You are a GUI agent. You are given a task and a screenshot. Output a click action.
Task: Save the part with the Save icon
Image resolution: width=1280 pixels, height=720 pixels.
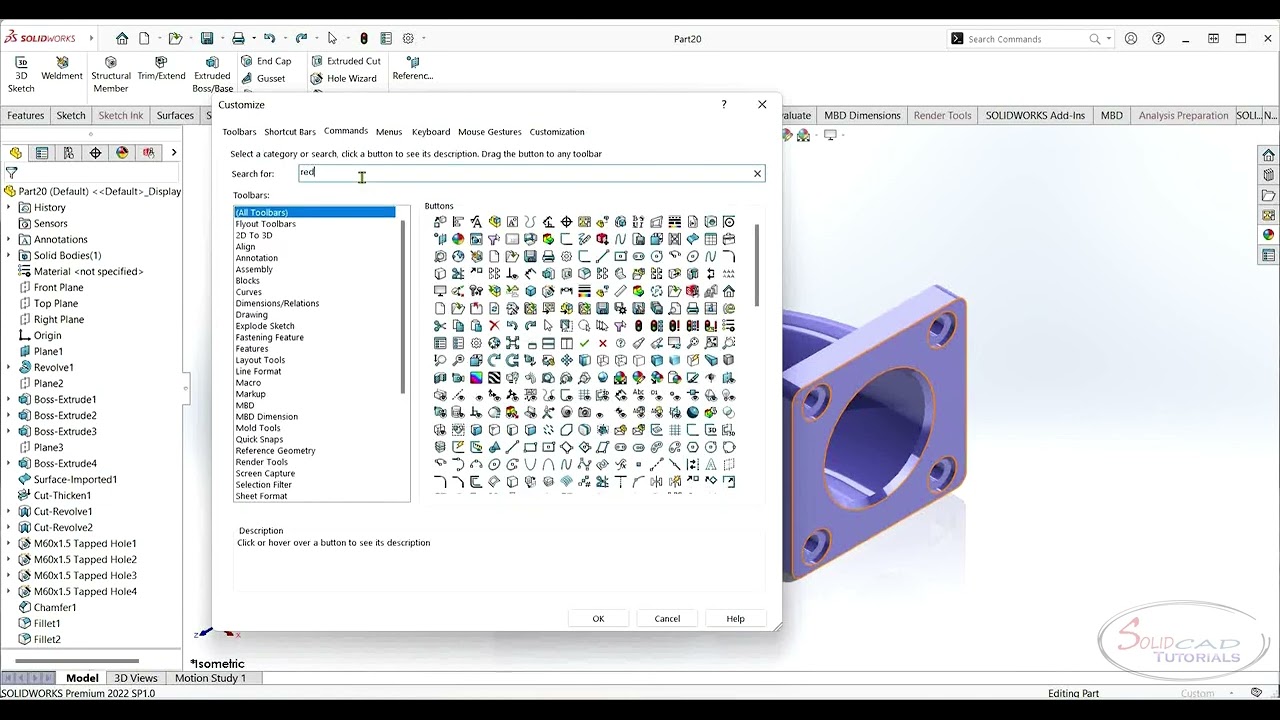click(207, 38)
